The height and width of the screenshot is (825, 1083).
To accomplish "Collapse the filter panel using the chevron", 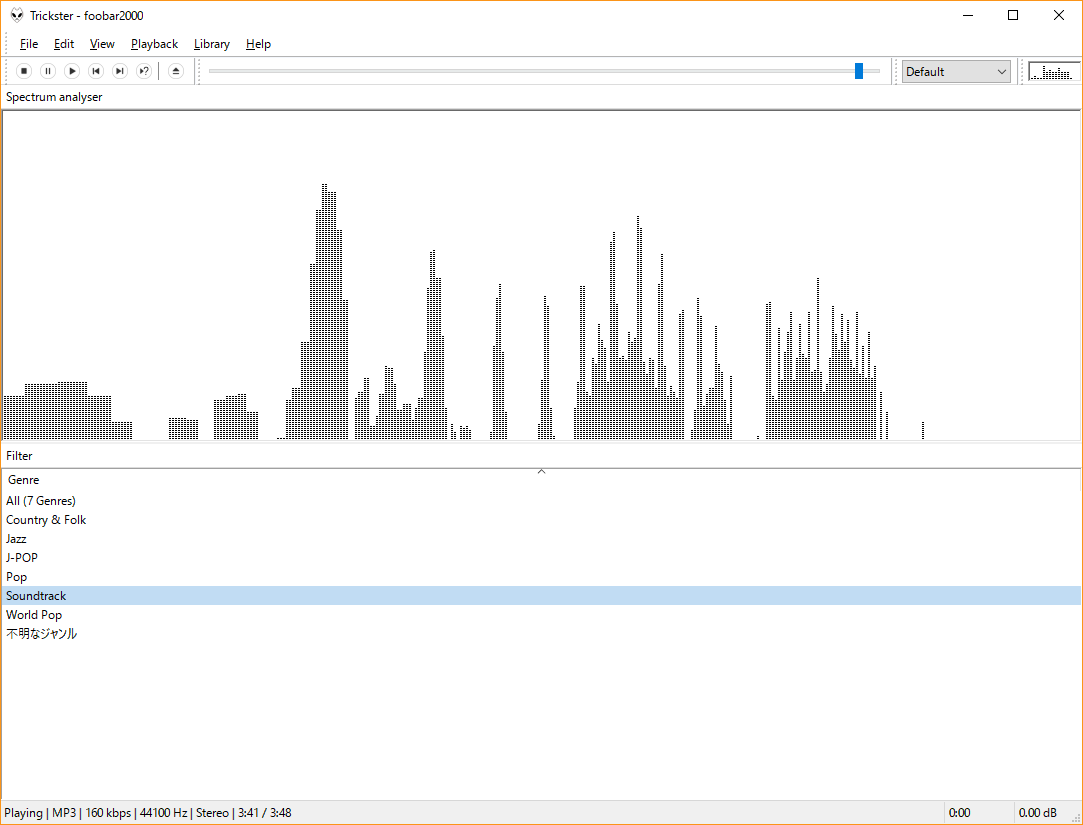I will coord(541,471).
